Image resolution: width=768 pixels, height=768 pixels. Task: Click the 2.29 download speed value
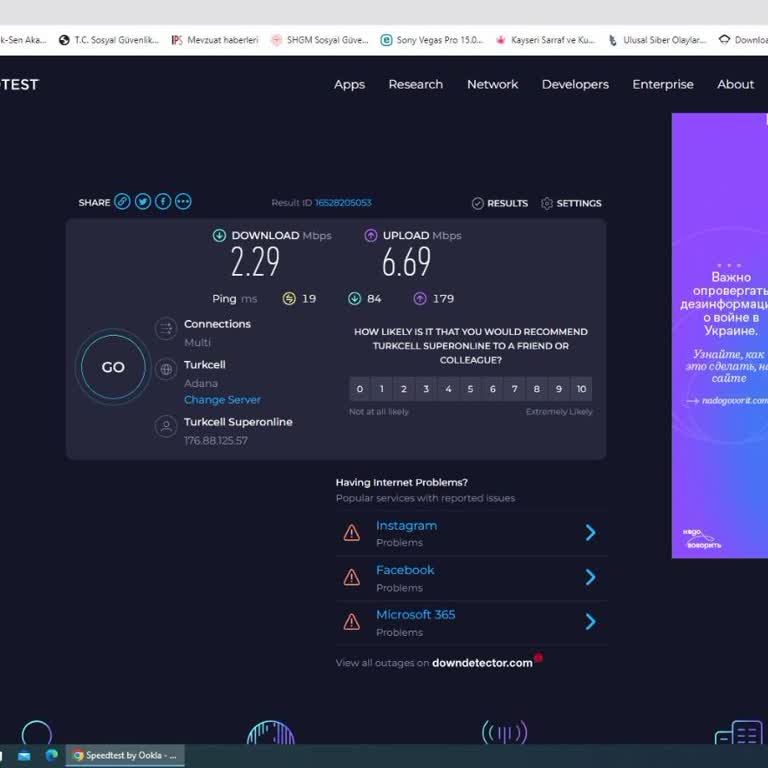(255, 262)
